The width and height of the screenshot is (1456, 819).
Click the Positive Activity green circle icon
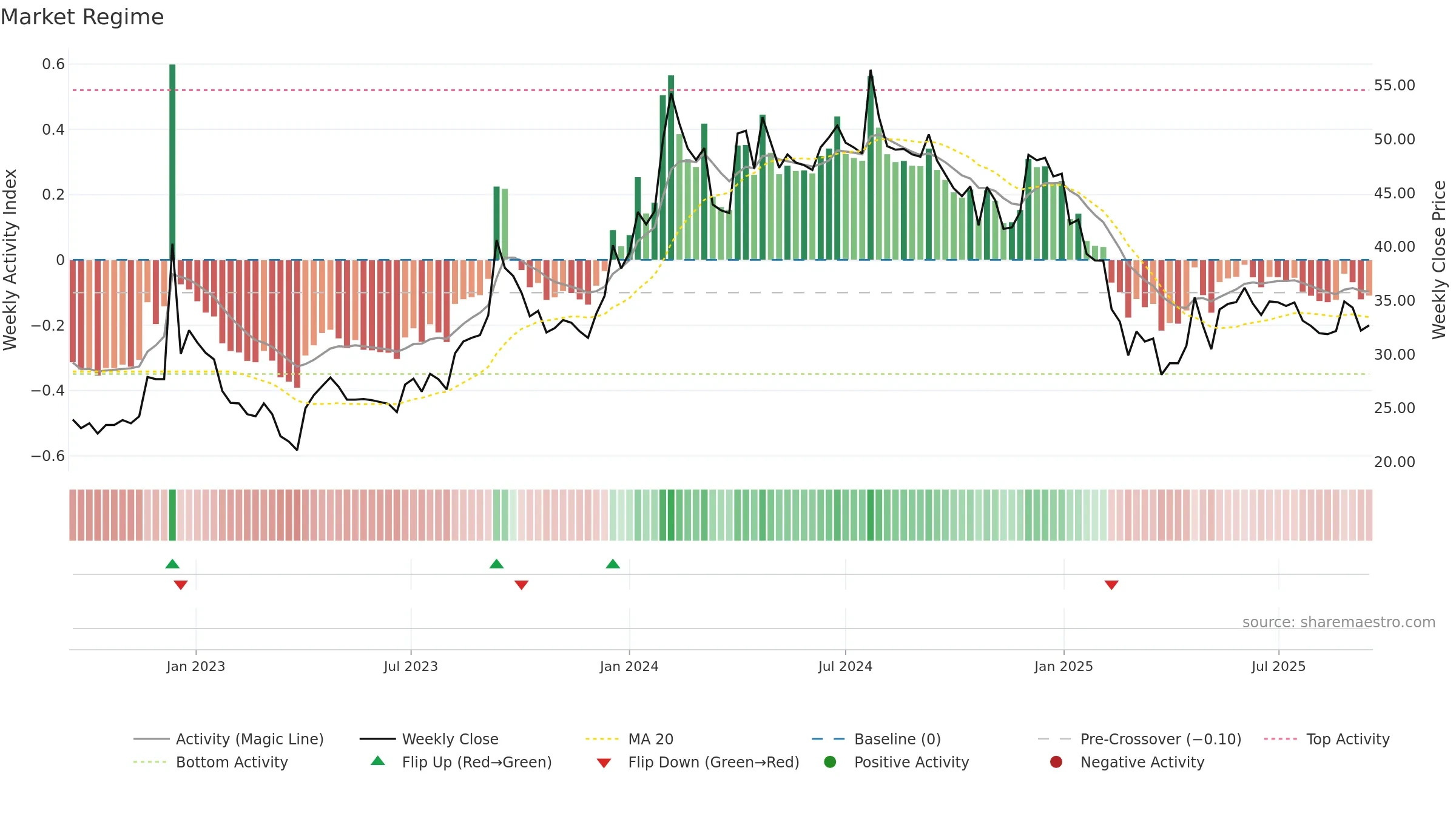point(830,762)
